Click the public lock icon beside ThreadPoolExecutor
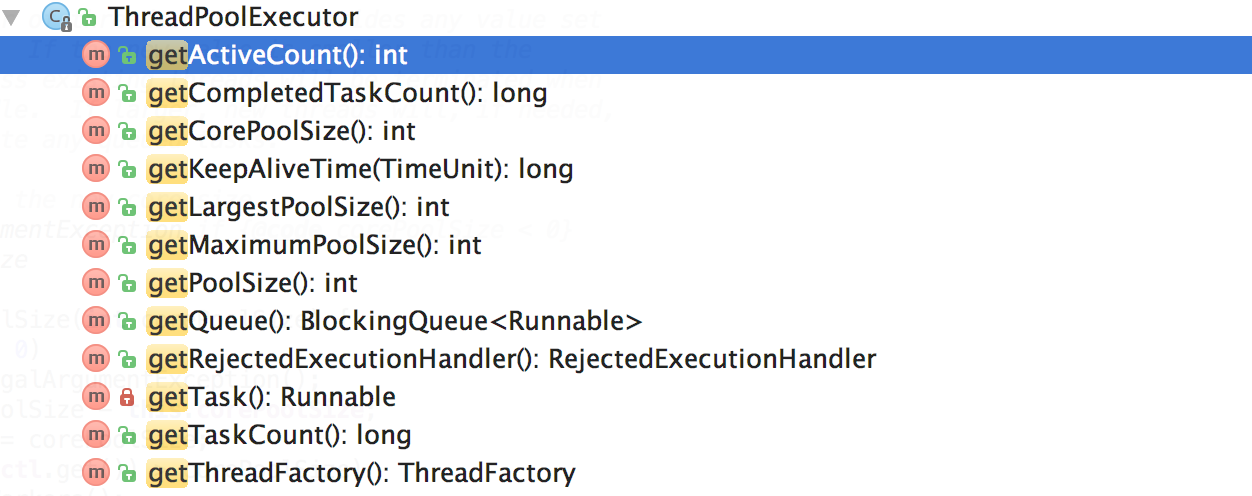Image resolution: width=1252 pixels, height=496 pixels. [x=88, y=18]
